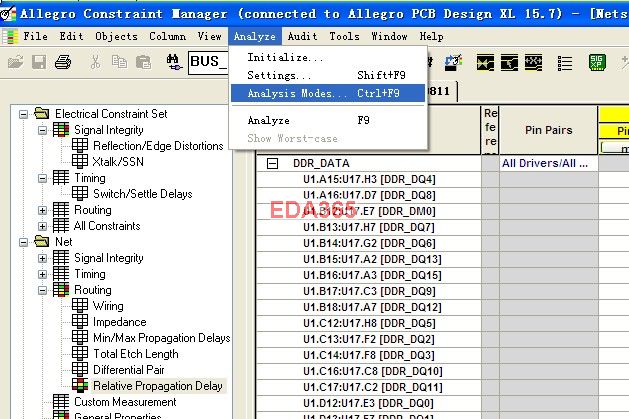
Task: Collapse the DDR_DATA group row
Action: [x=272, y=163]
